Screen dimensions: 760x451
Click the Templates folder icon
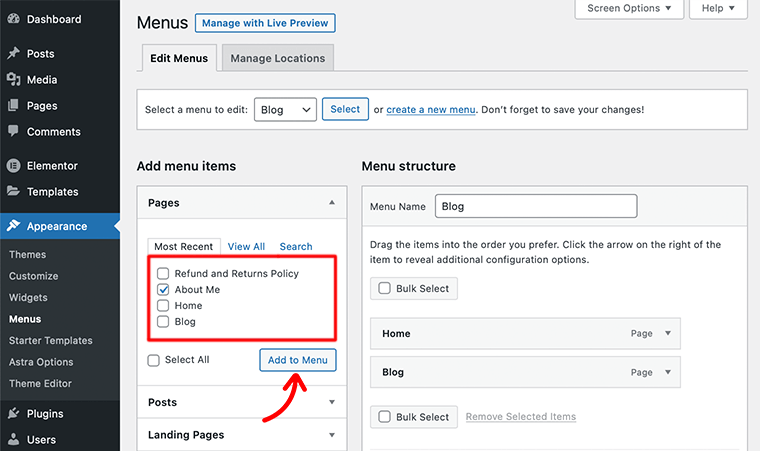14,191
